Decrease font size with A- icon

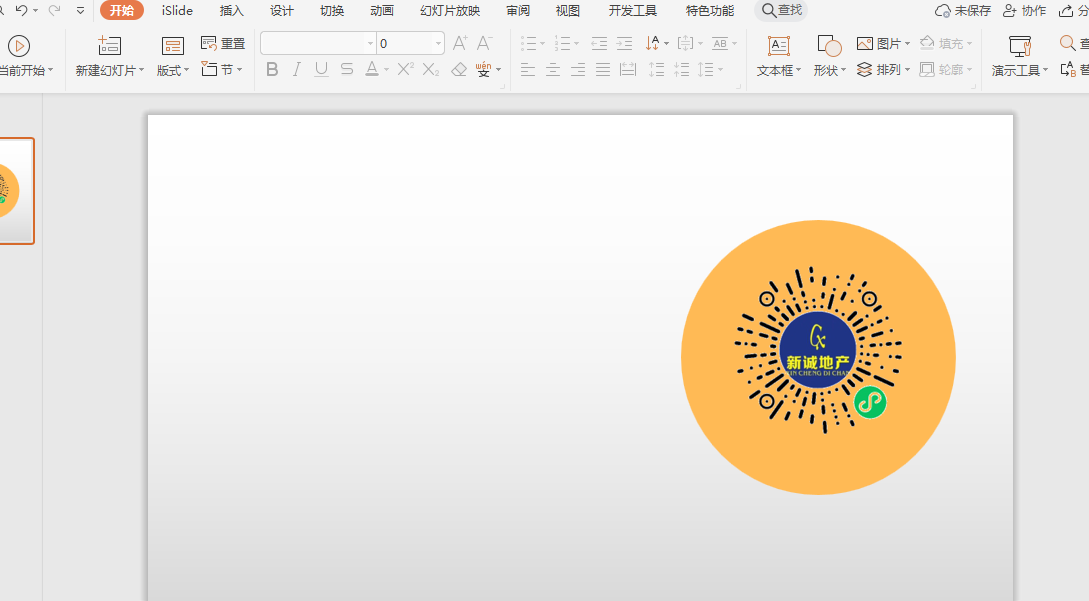pos(484,44)
